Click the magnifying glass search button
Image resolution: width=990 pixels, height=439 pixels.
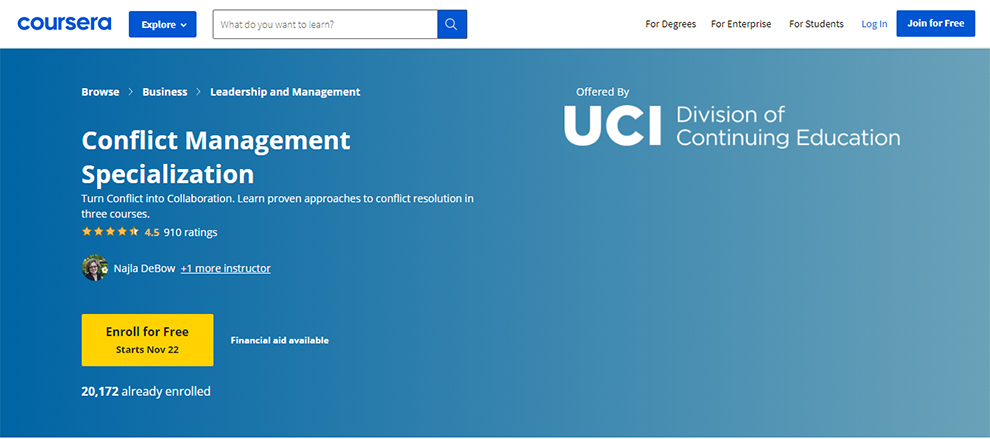click(452, 25)
